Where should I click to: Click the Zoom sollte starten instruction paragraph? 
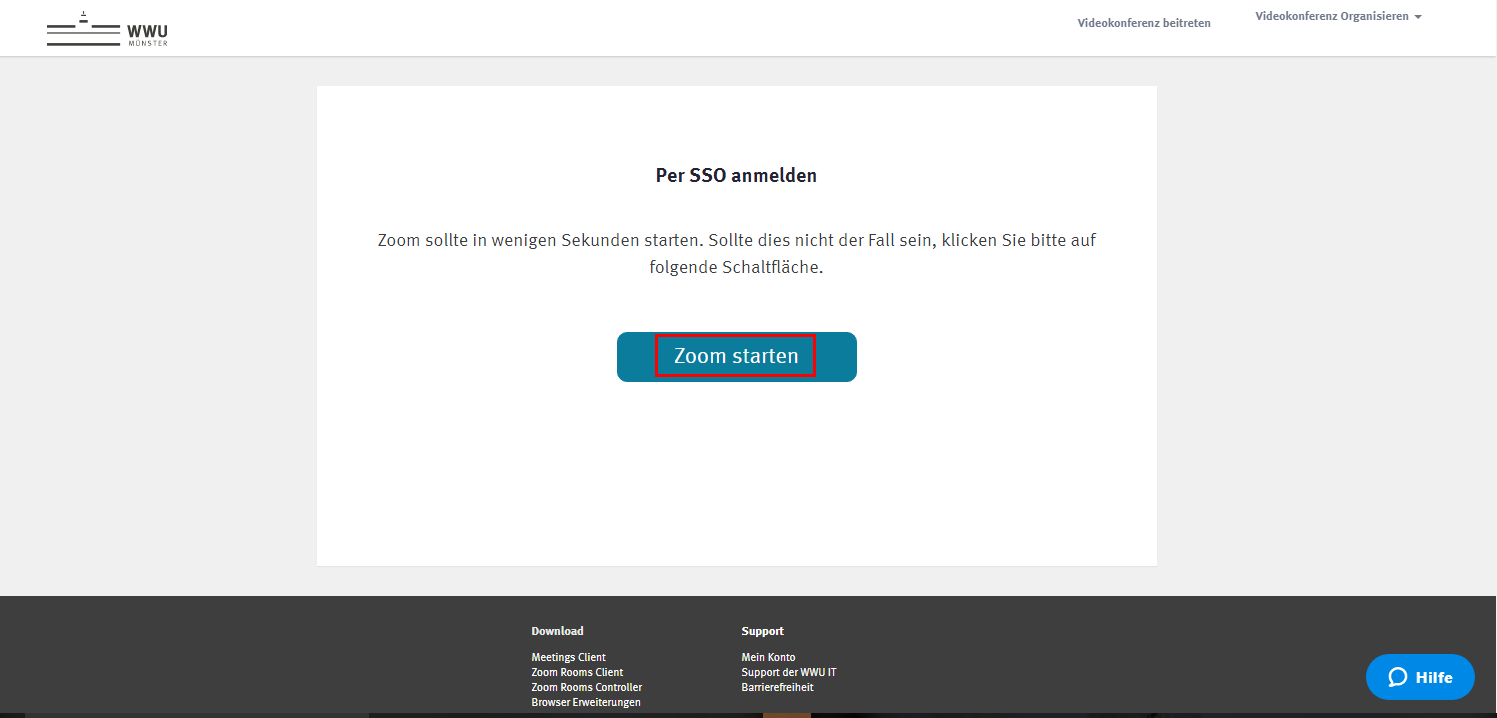click(x=736, y=254)
